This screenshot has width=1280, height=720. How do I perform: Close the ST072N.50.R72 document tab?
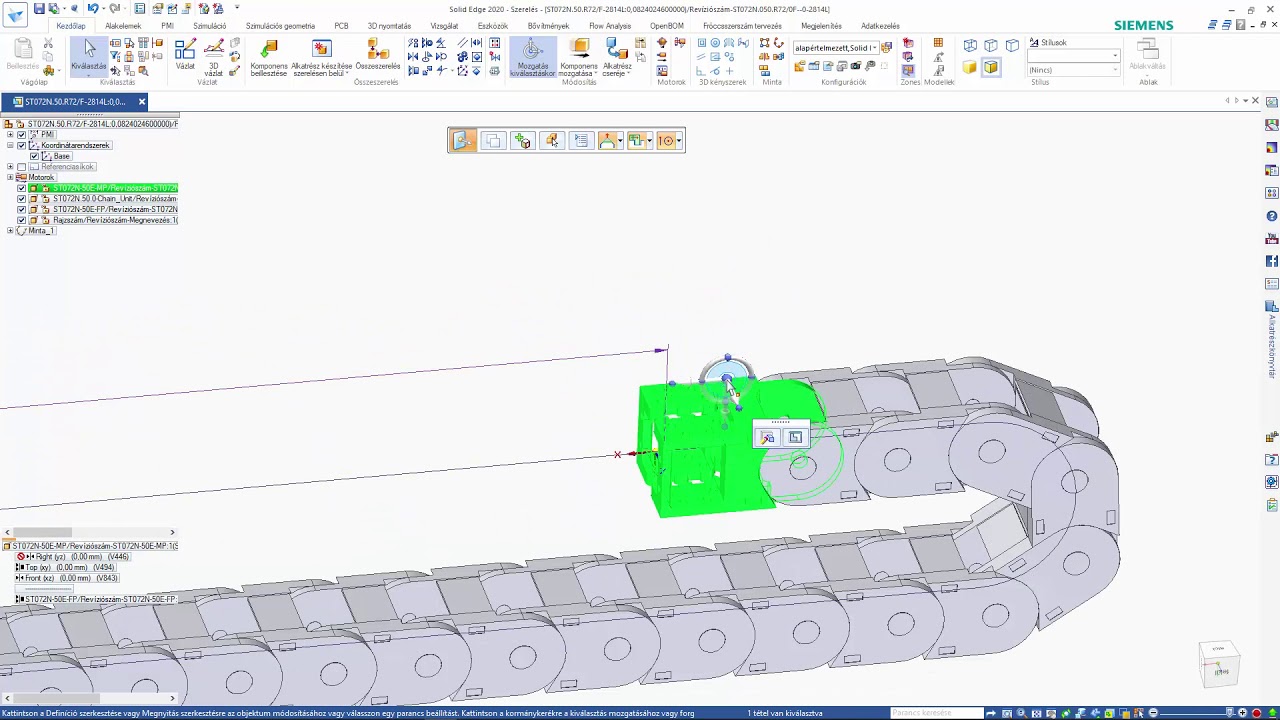coord(142,102)
